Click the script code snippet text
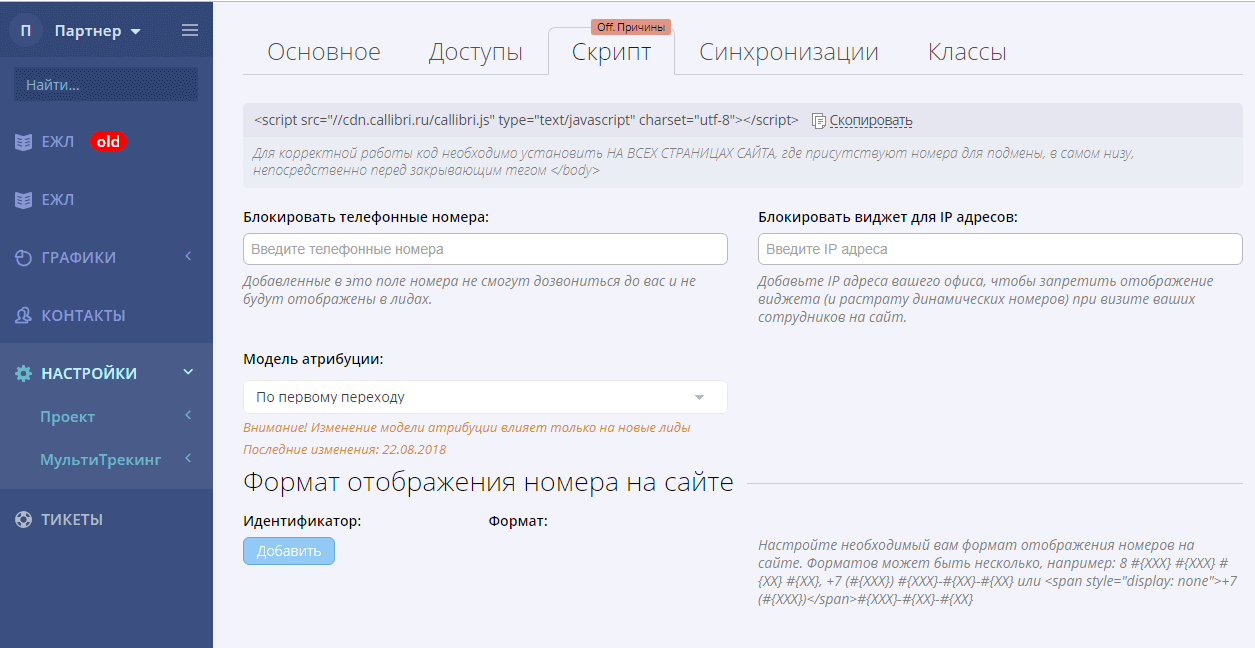The width and height of the screenshot is (1255, 648). tap(526, 120)
